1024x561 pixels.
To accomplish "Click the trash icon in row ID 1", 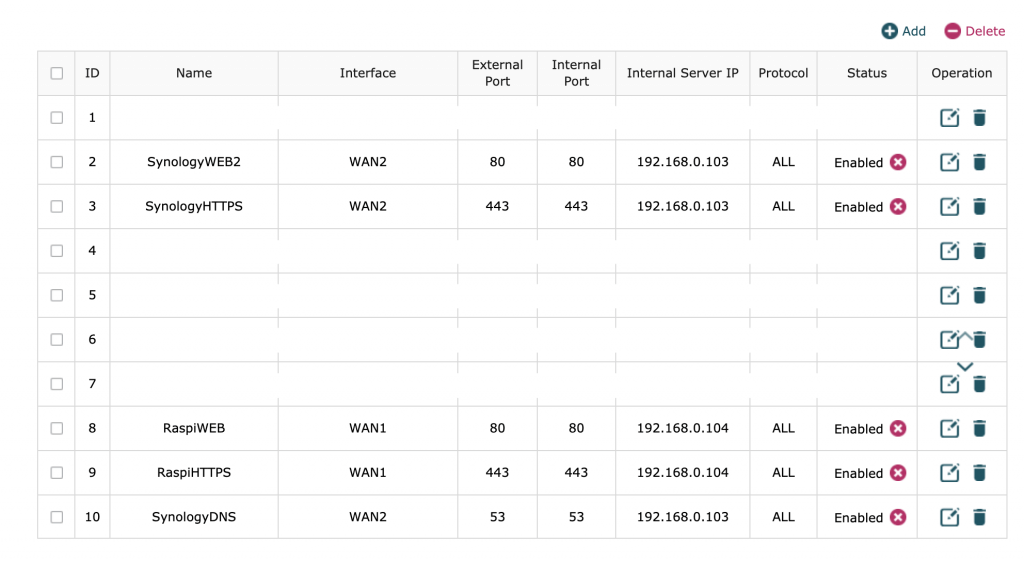I will point(979,118).
